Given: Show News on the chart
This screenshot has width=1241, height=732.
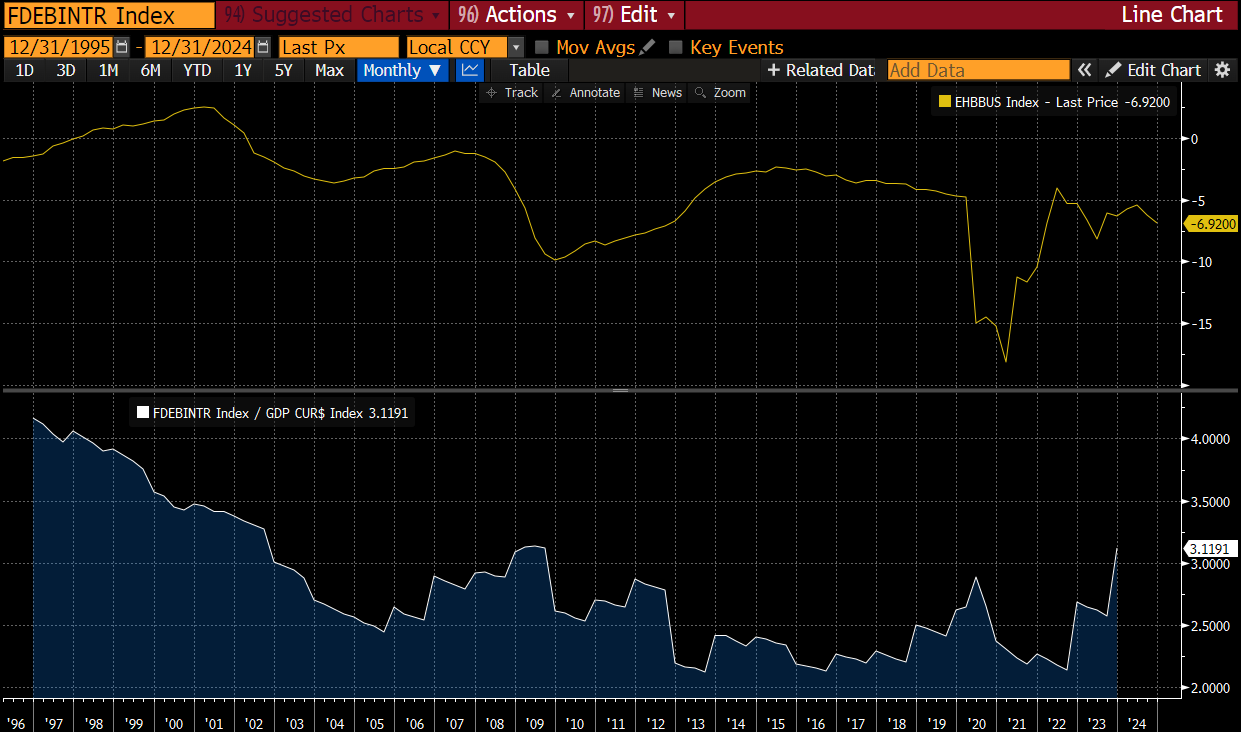Looking at the screenshot, I should 657,93.
